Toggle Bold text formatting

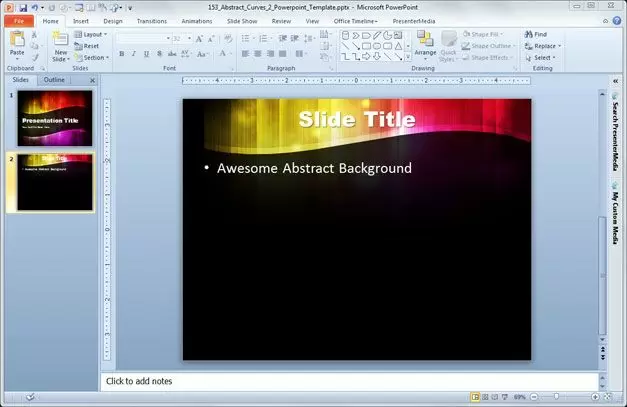(x=121, y=54)
